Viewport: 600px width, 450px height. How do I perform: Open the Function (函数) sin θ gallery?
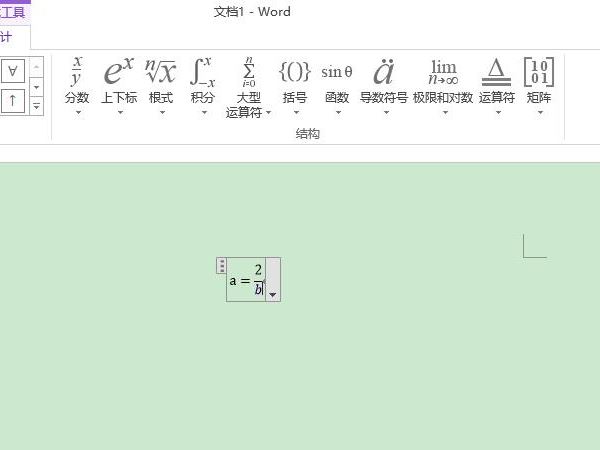click(x=337, y=86)
